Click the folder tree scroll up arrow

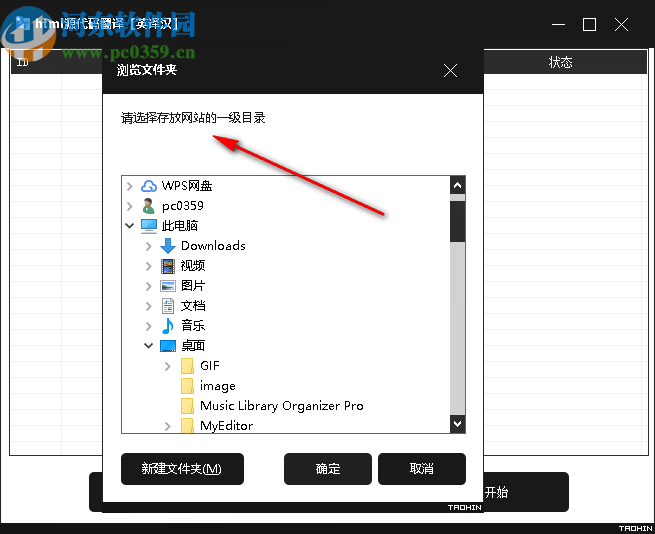(x=457, y=185)
